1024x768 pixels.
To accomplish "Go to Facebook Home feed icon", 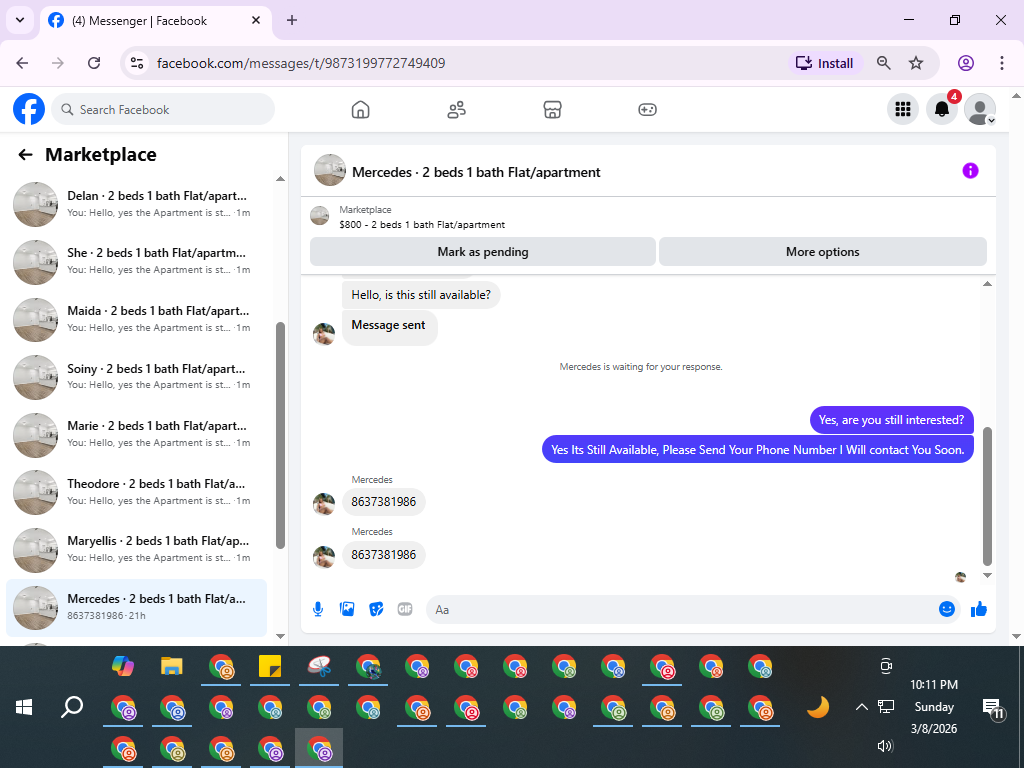I will (360, 110).
